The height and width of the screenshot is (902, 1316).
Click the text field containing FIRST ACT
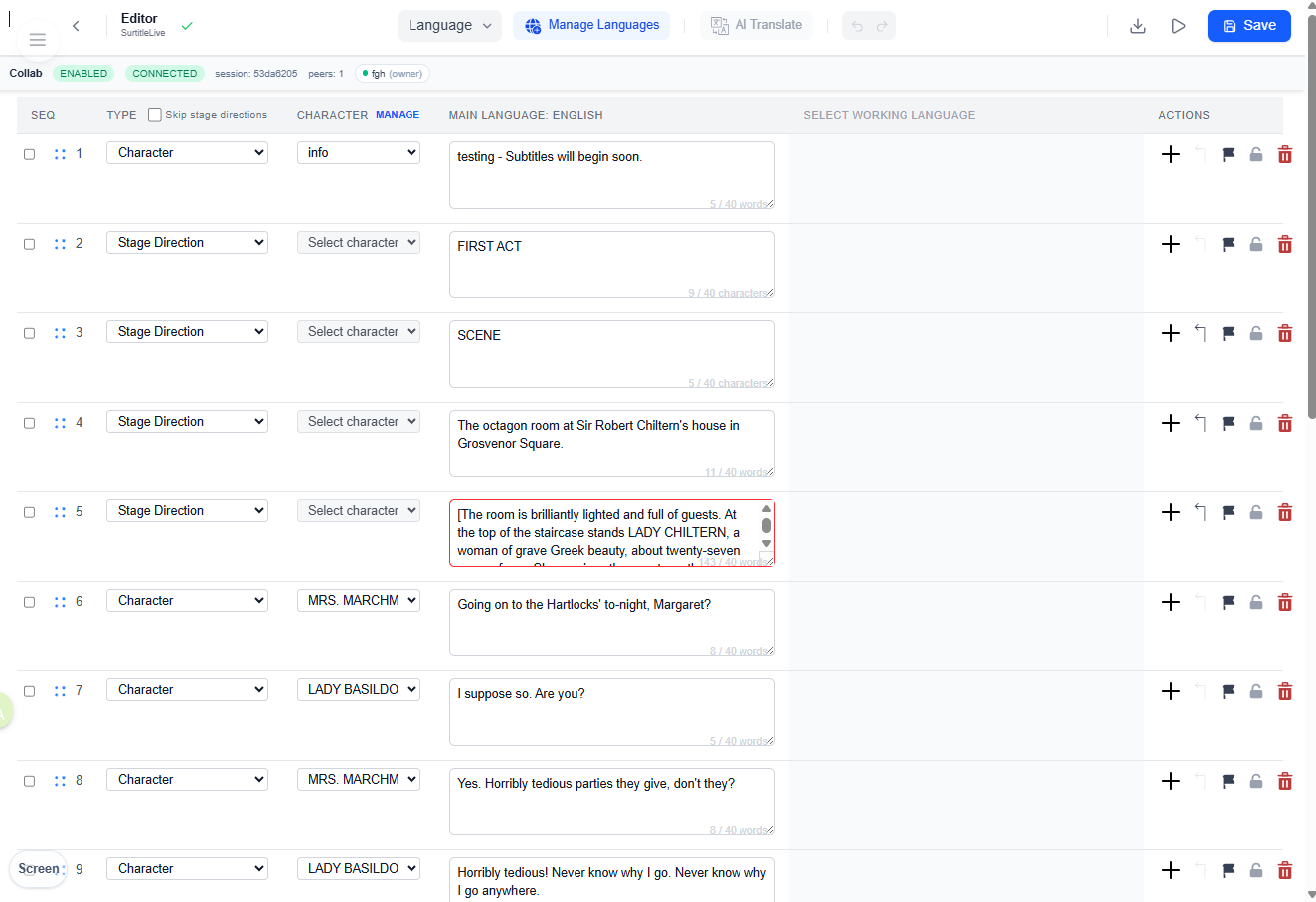tap(611, 264)
